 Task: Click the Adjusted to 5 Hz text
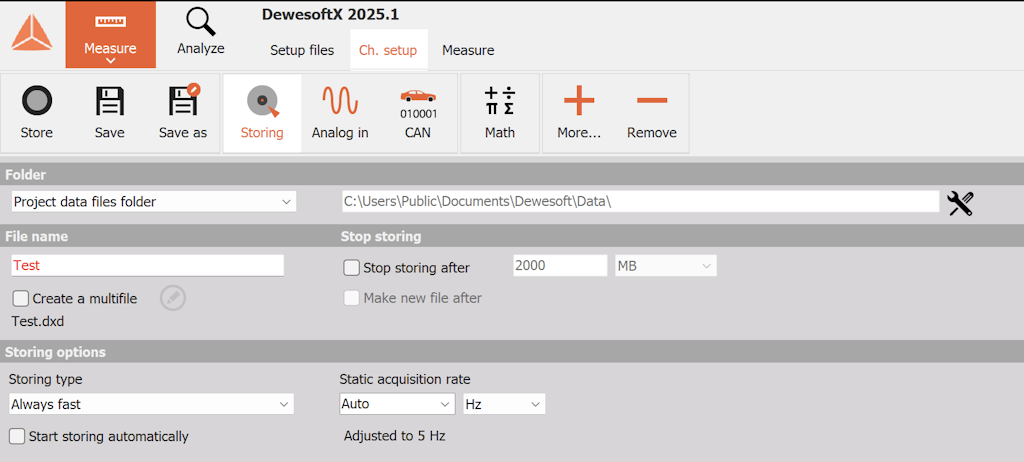coord(394,435)
